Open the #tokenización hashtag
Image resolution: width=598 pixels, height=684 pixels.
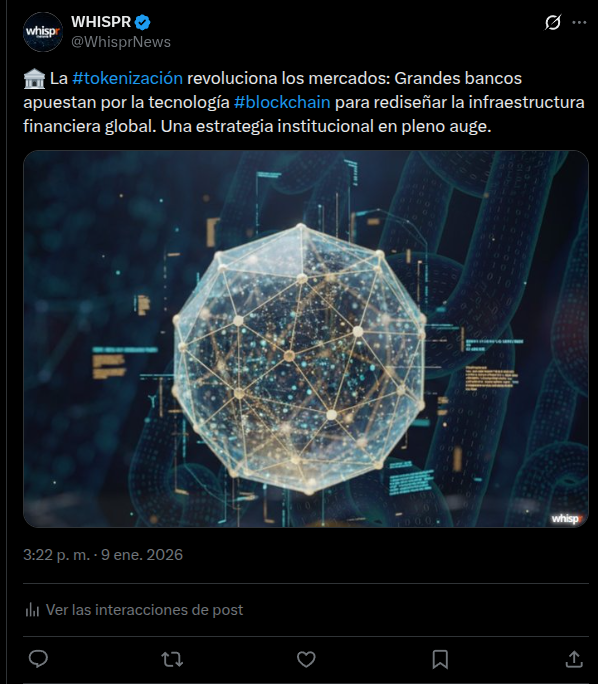point(127,78)
